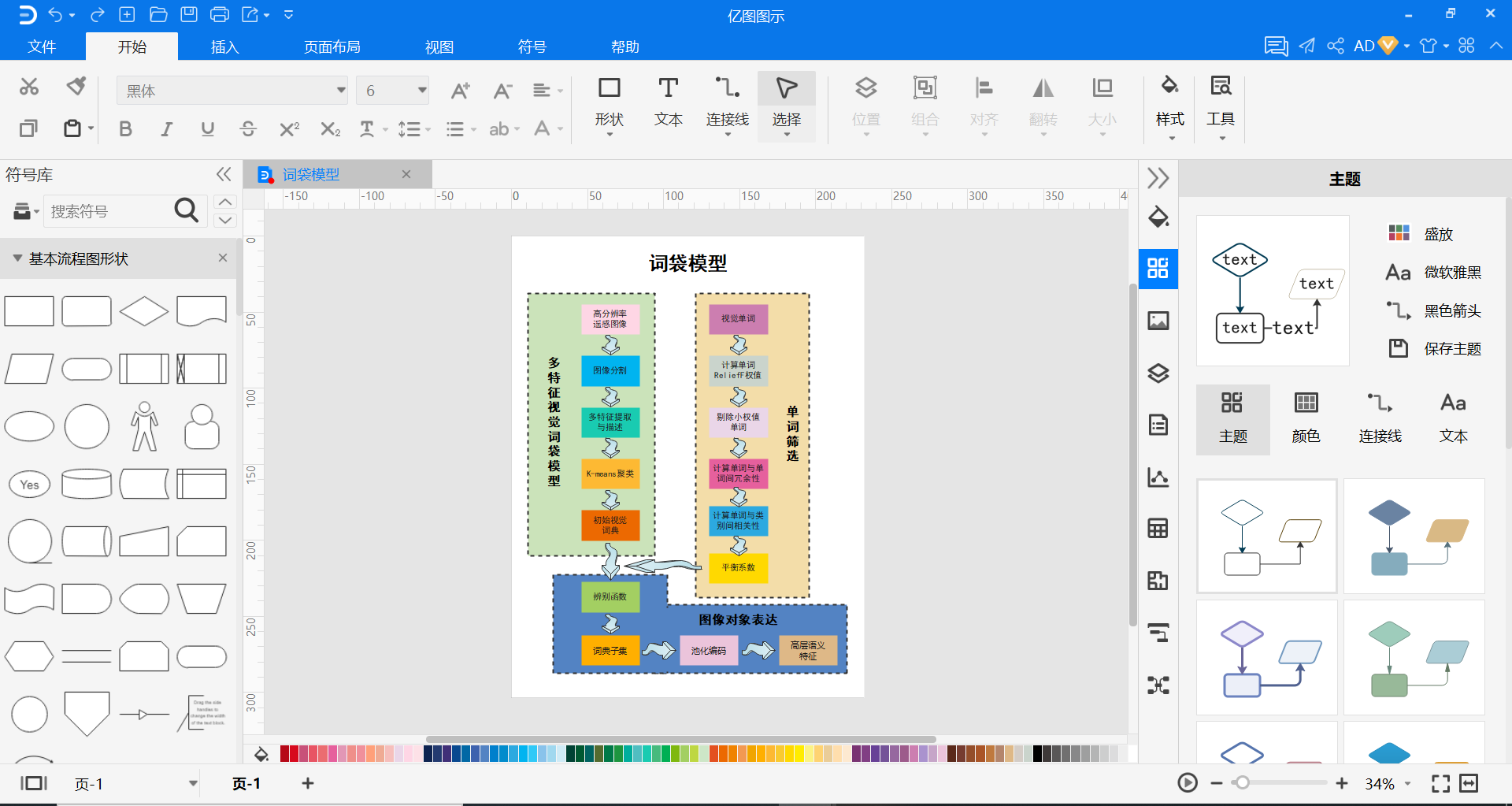Click the copy icon in ribbon
This screenshot has width=1512, height=806.
[x=28, y=128]
